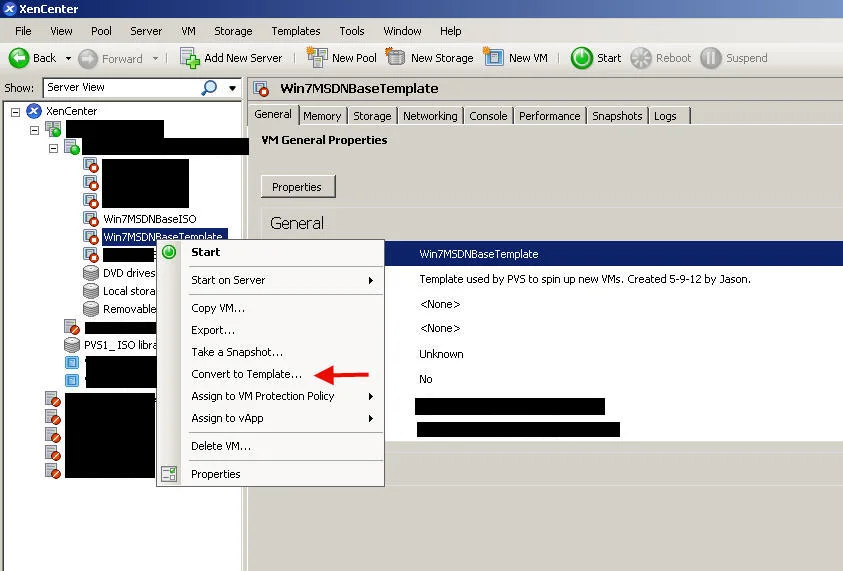Switch to the General tab
The width and height of the screenshot is (843, 571).
(x=273, y=115)
